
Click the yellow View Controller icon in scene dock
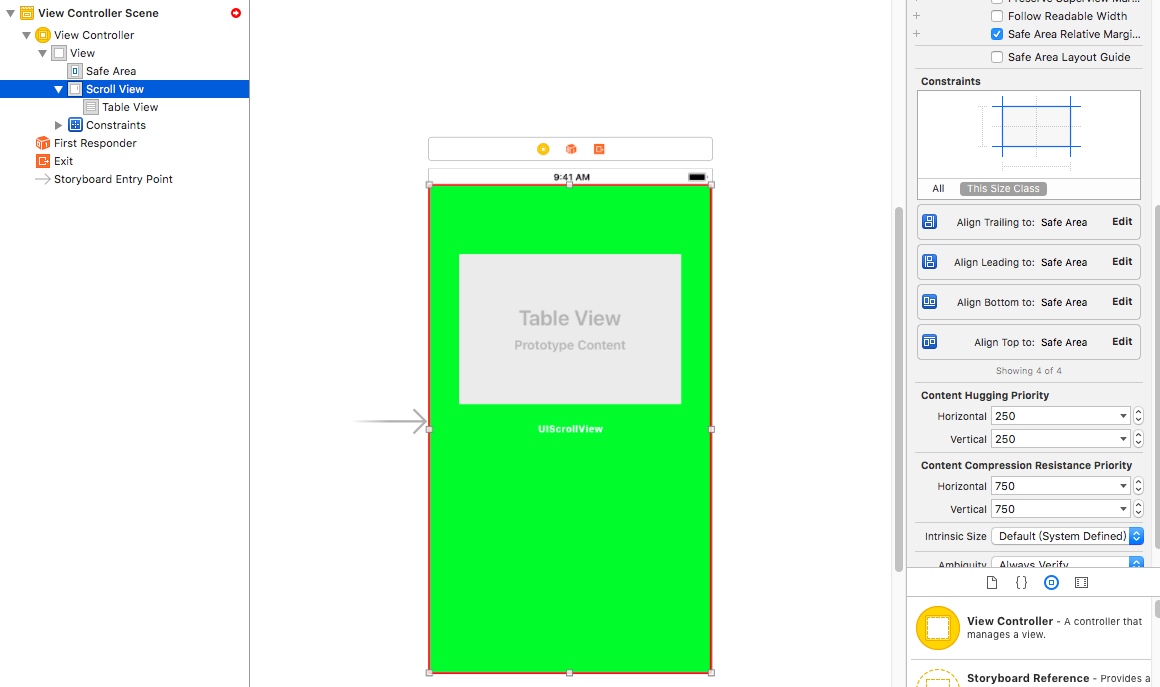[x=543, y=149]
